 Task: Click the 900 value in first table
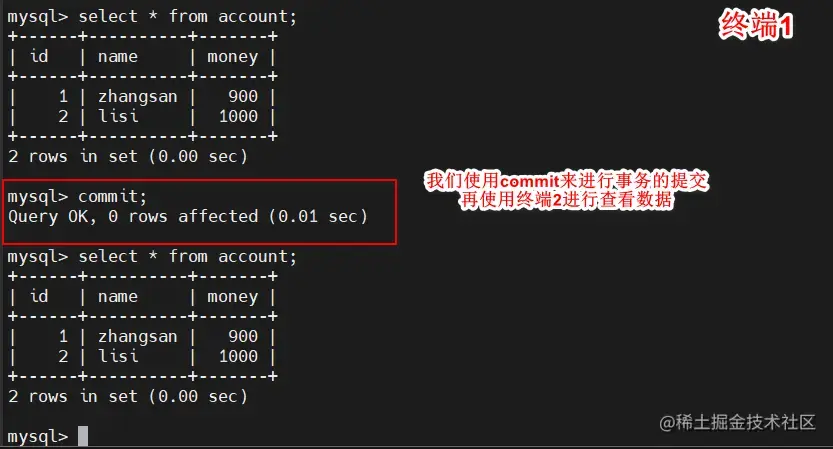[243, 97]
